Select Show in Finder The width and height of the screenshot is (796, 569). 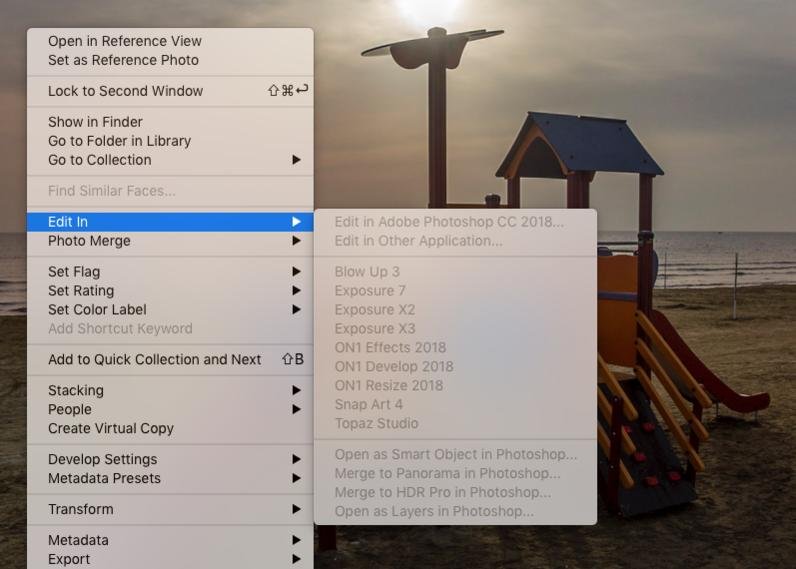click(x=95, y=122)
